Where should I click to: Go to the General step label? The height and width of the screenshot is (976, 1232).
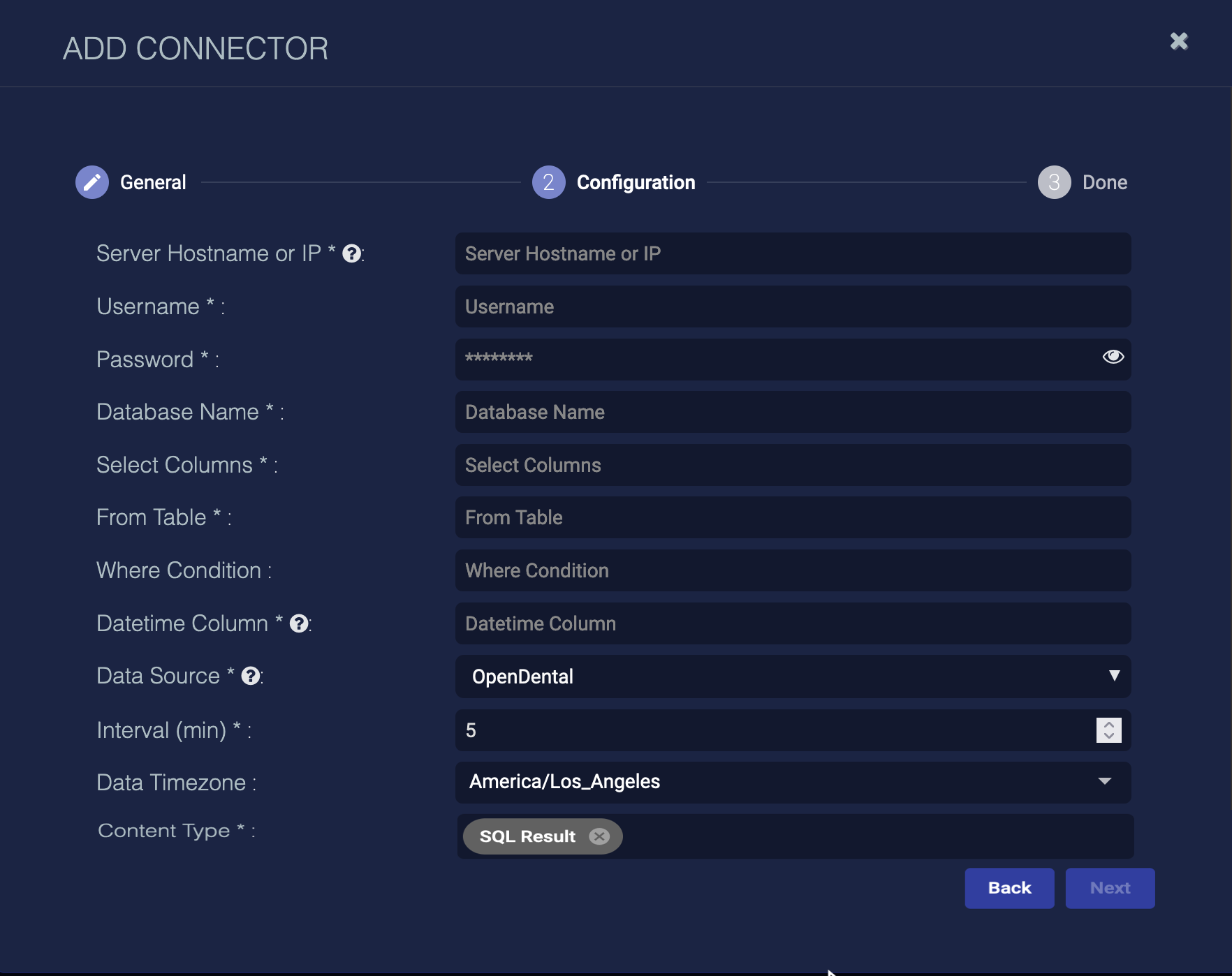[153, 182]
